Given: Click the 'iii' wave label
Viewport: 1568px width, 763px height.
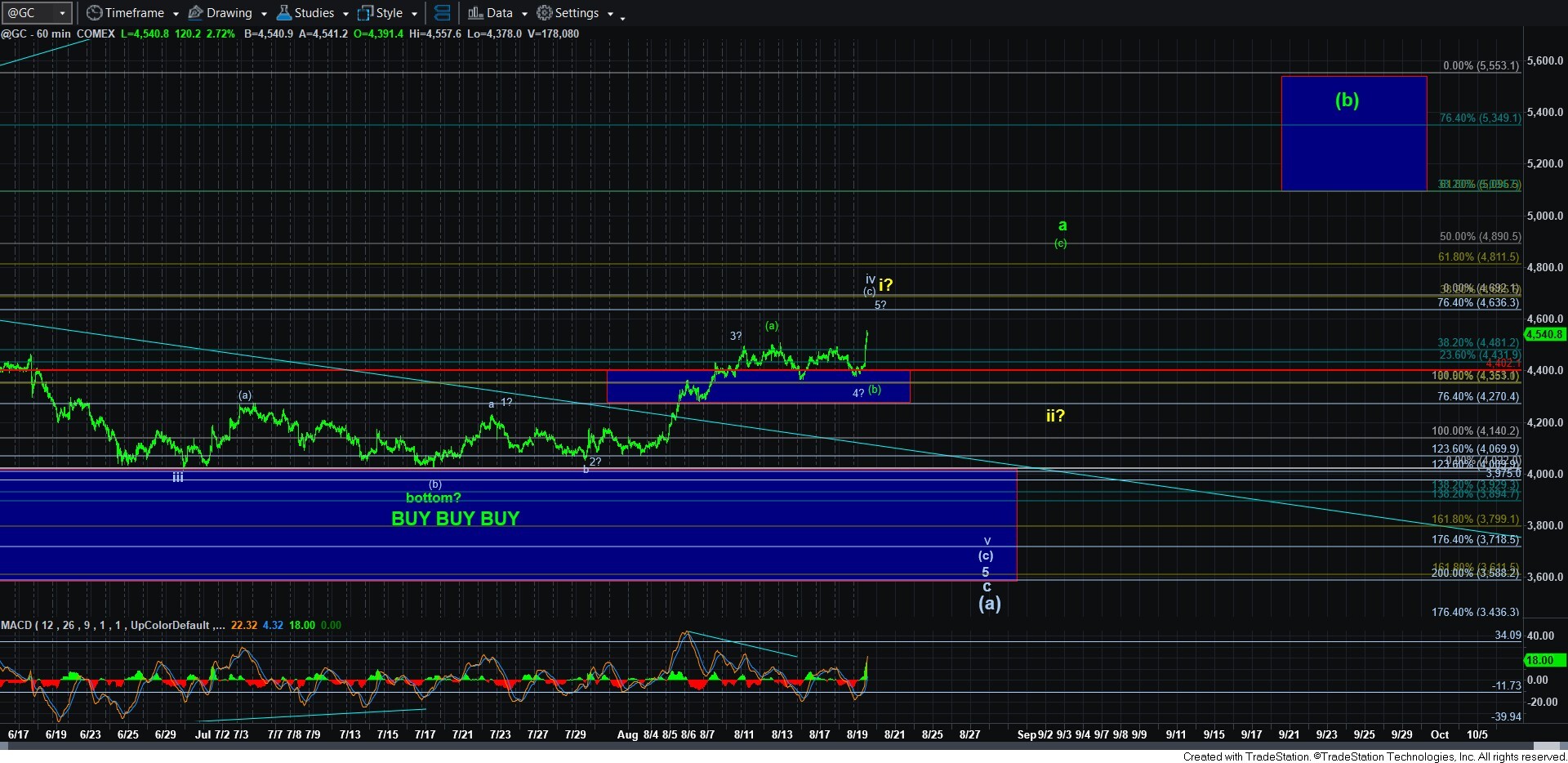Looking at the screenshot, I should point(177,477).
